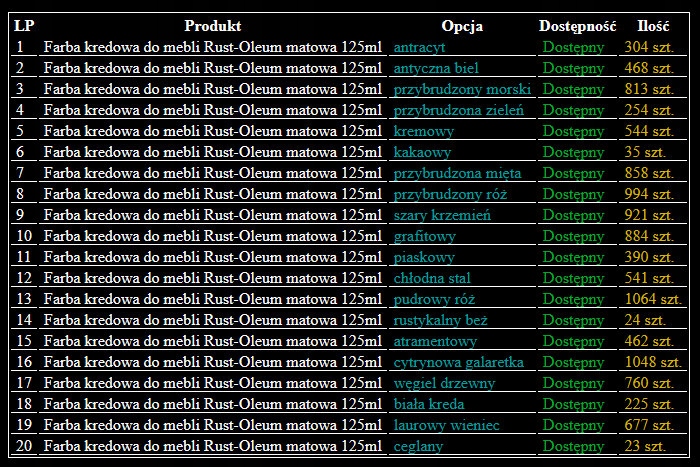The image size is (700, 467).
Task: Click product name in row 1
Action: 212,47
